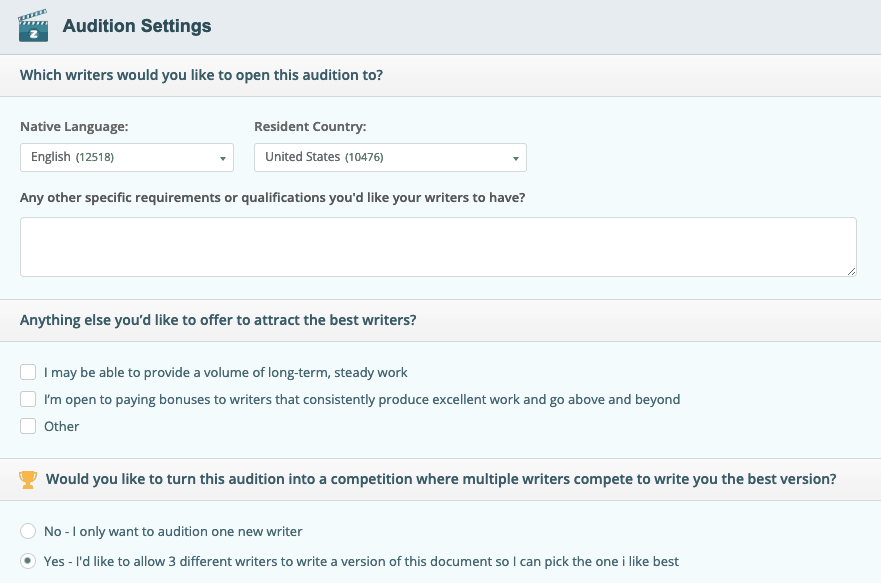
Task: Tick the Other checkbox
Action: [x=28, y=426]
